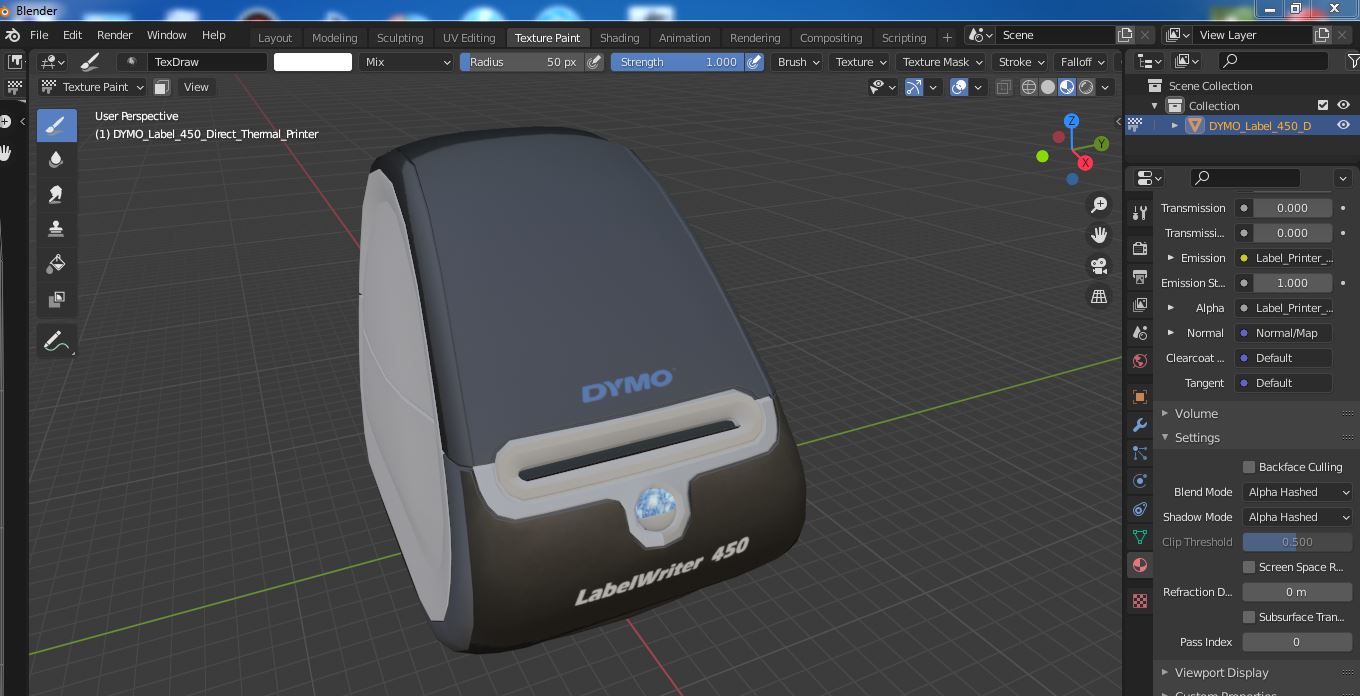Open the Scene properties tab

click(1139, 332)
